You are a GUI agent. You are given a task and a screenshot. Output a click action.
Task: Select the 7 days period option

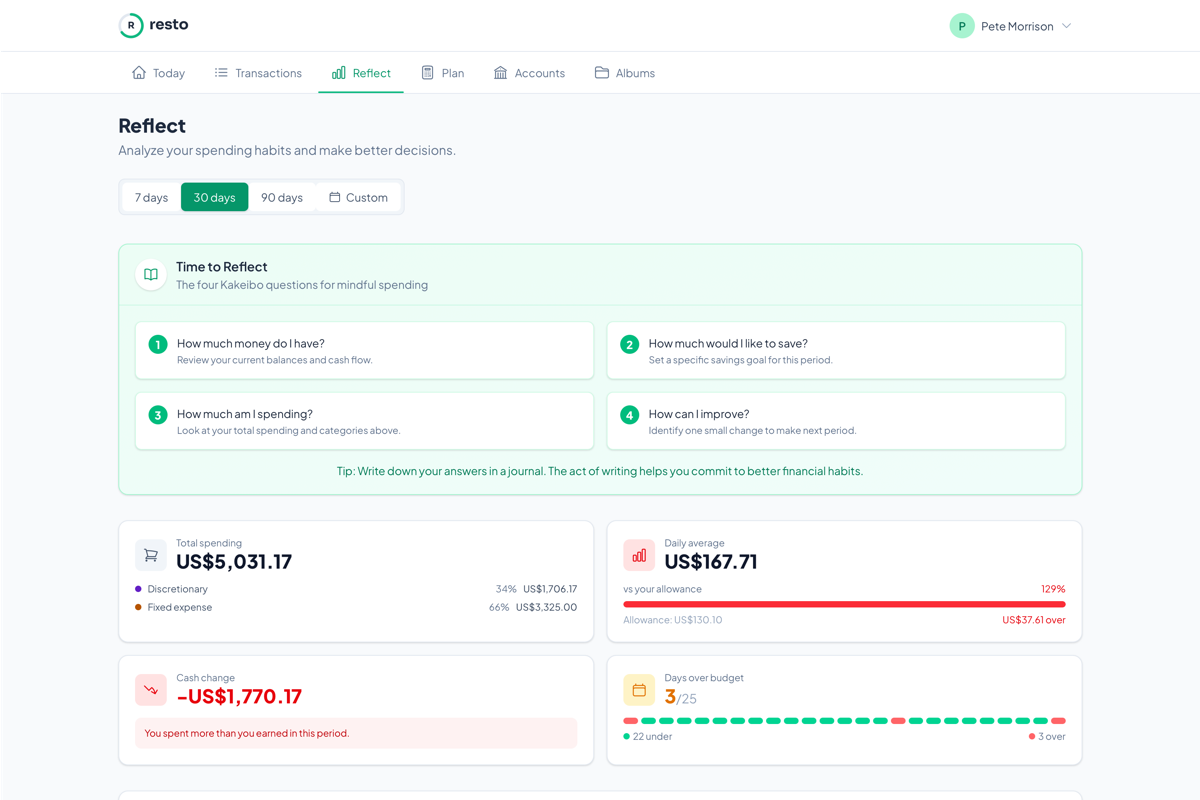[151, 197]
